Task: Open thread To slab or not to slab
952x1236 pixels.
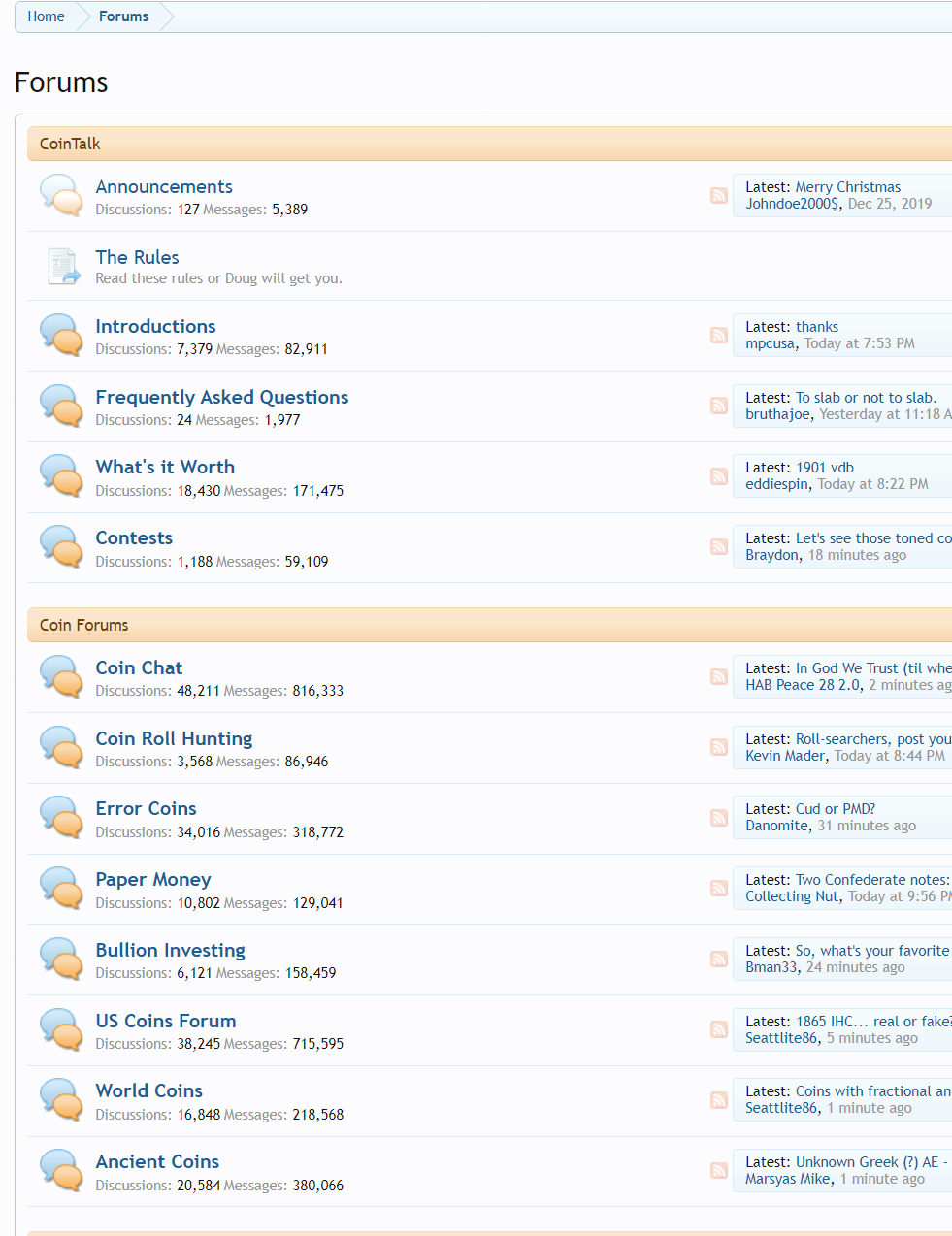Action: tap(867, 398)
